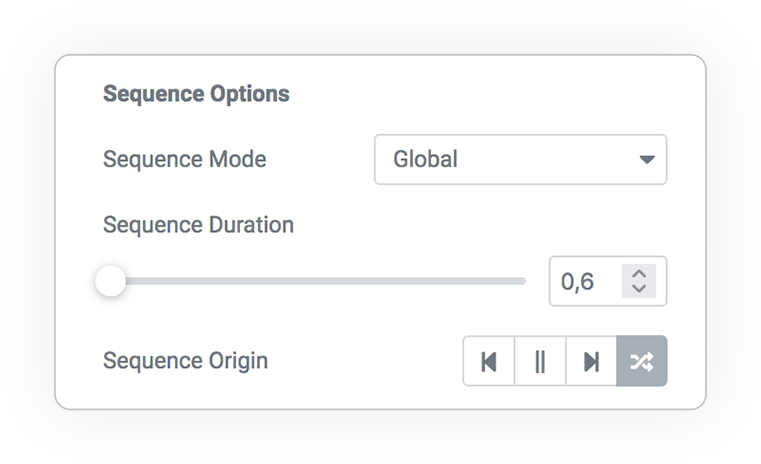Click the Sequence Options heading
Screen dimensions: 761x464
pyautogui.click(x=196, y=94)
